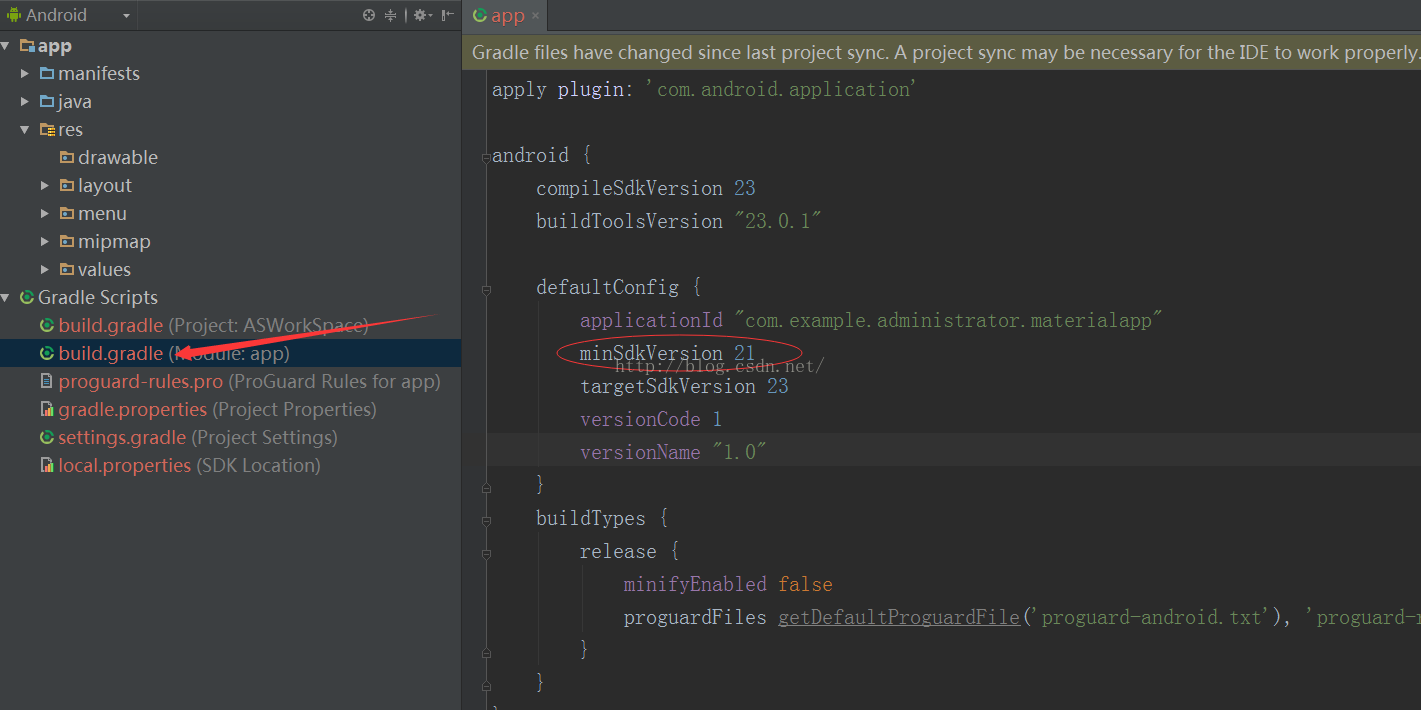This screenshot has width=1421, height=710.
Task: Switch to the app editor tab
Action: coord(506,15)
